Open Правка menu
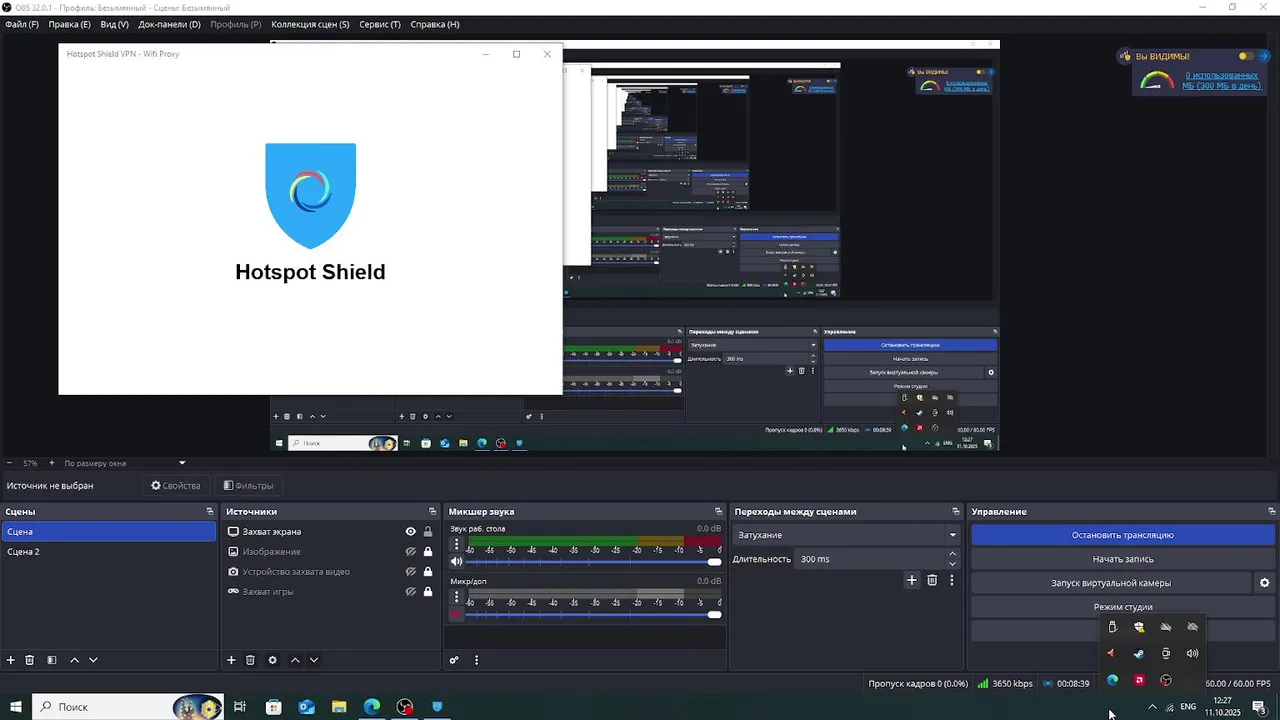This screenshot has height=720, width=1280. click(69, 24)
